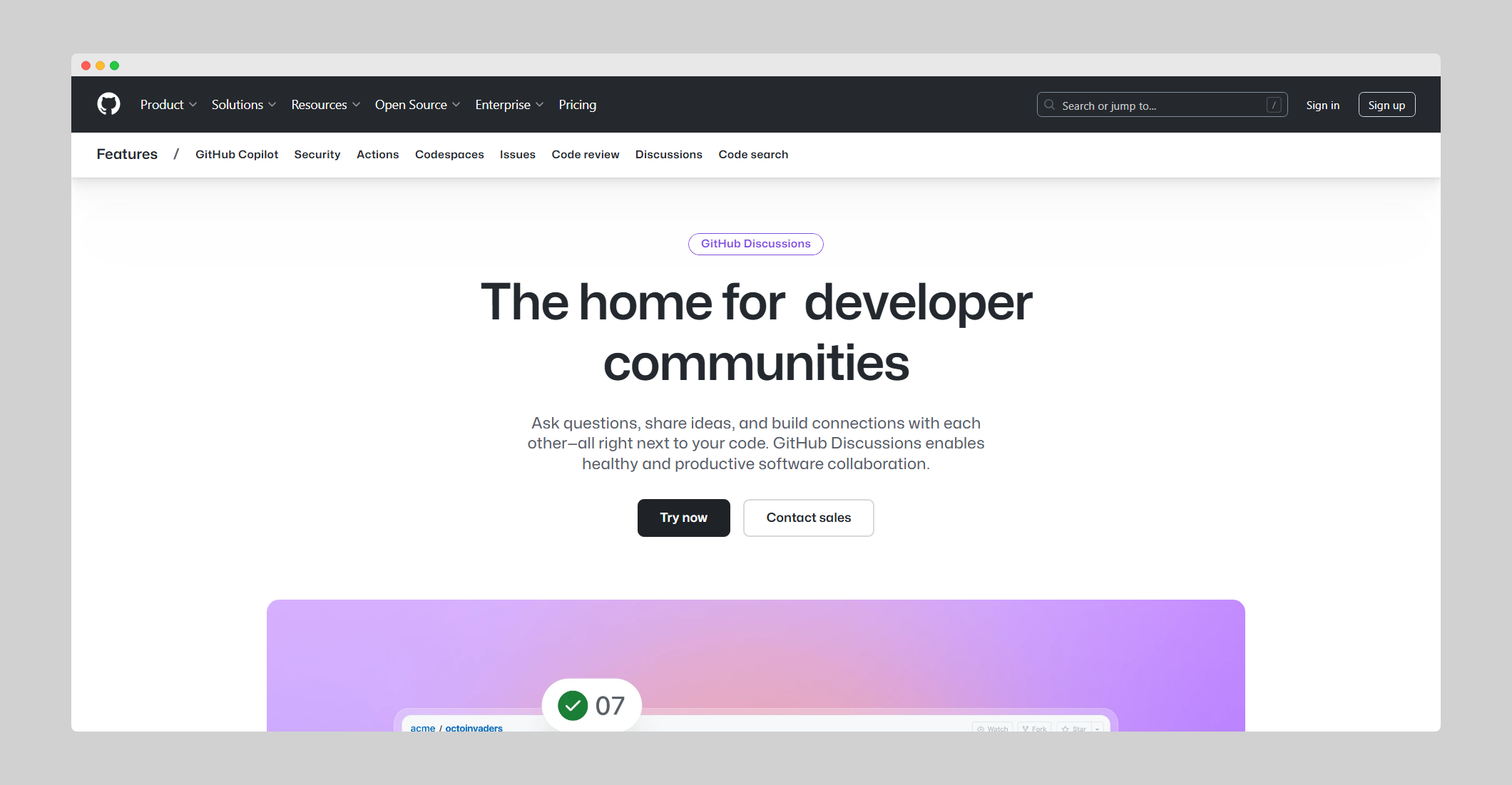Click the green macOS window button
The image size is (1512, 785).
(114, 66)
